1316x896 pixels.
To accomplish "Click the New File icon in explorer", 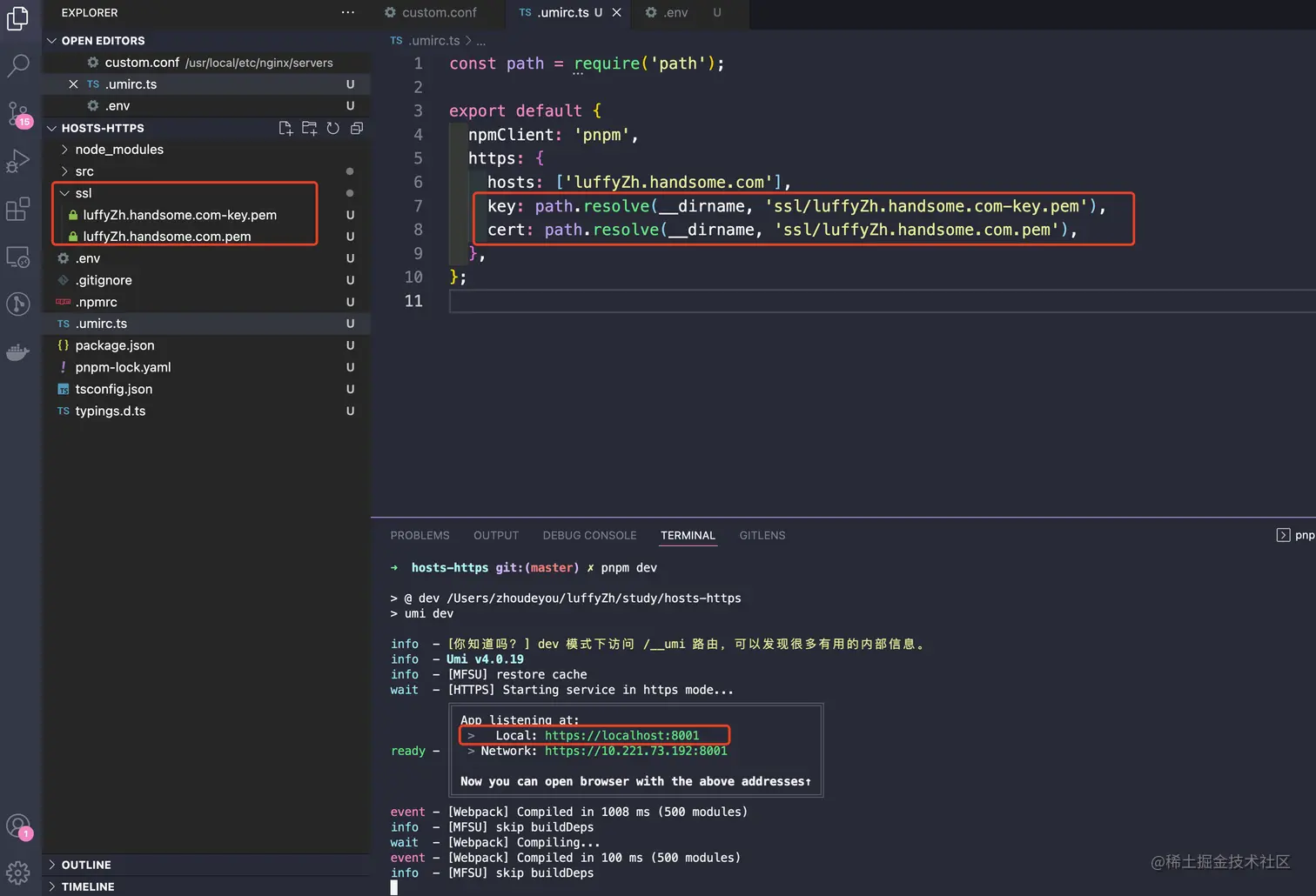I will click(285, 128).
